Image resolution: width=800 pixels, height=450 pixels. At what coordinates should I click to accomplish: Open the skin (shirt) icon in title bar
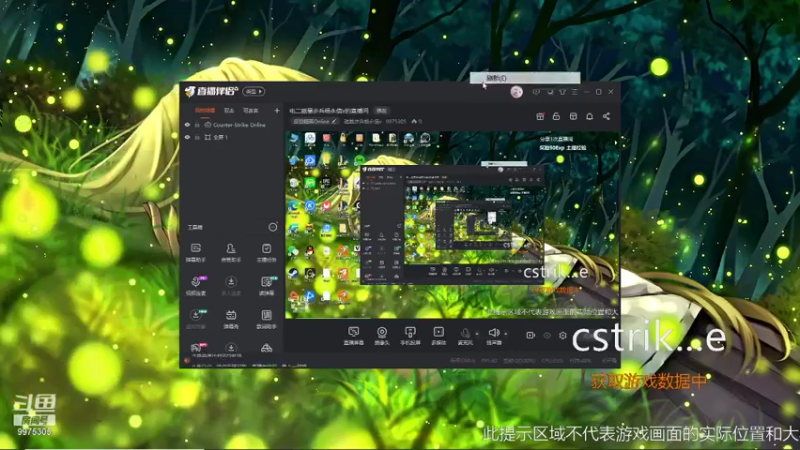(562, 92)
